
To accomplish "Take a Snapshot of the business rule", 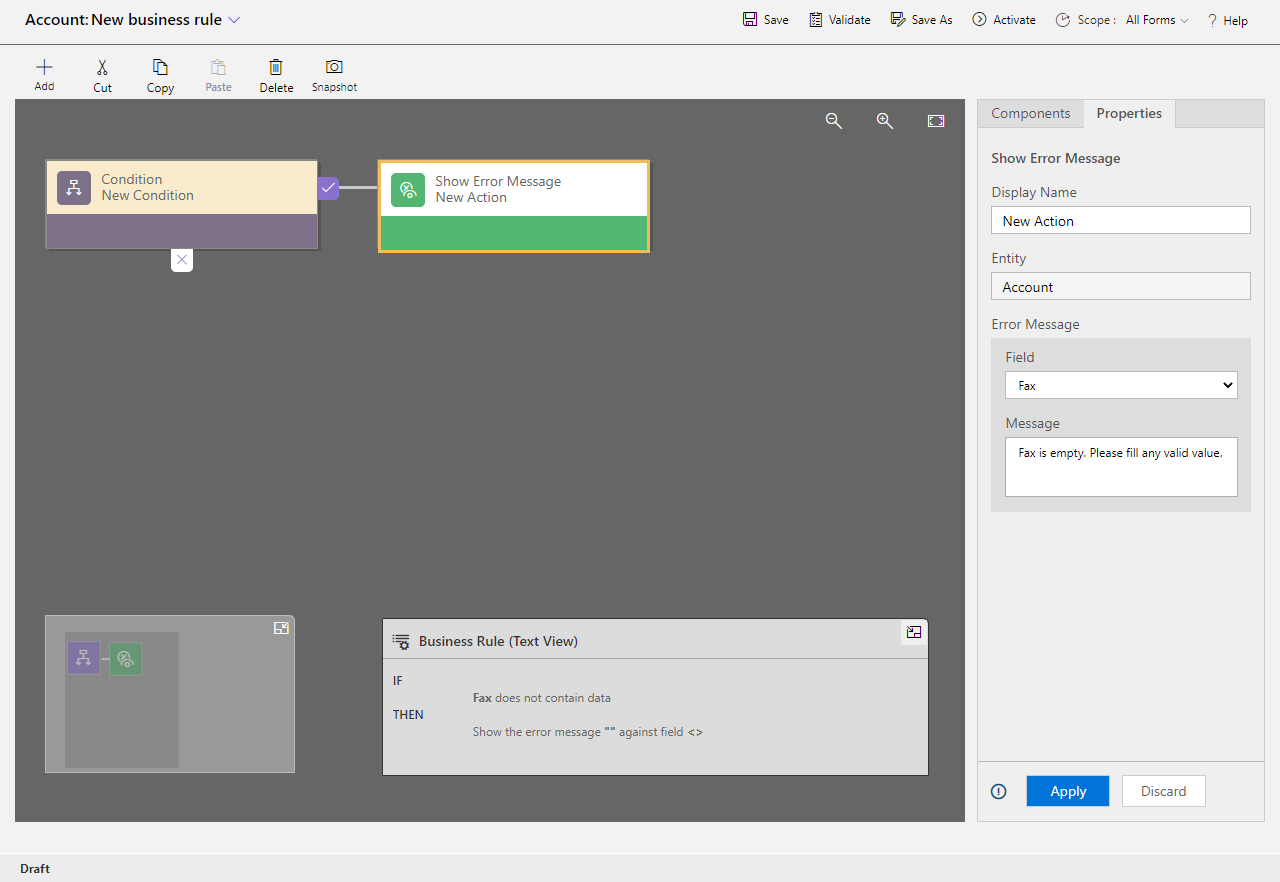I will coord(333,74).
